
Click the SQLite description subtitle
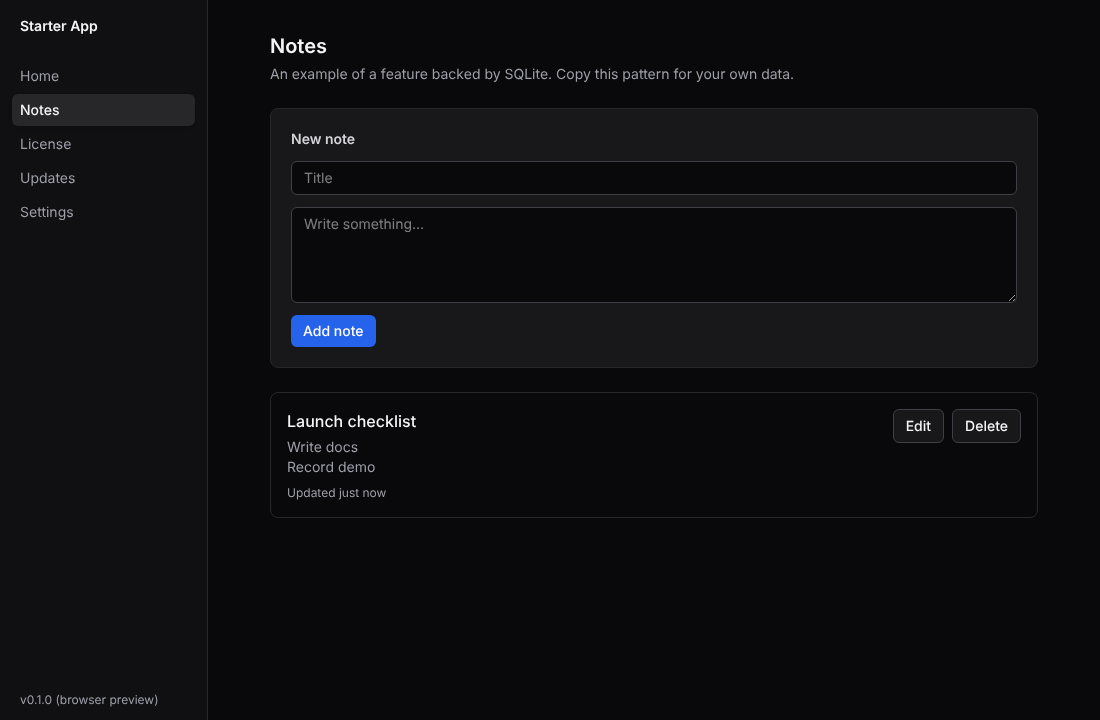pyautogui.click(x=532, y=74)
